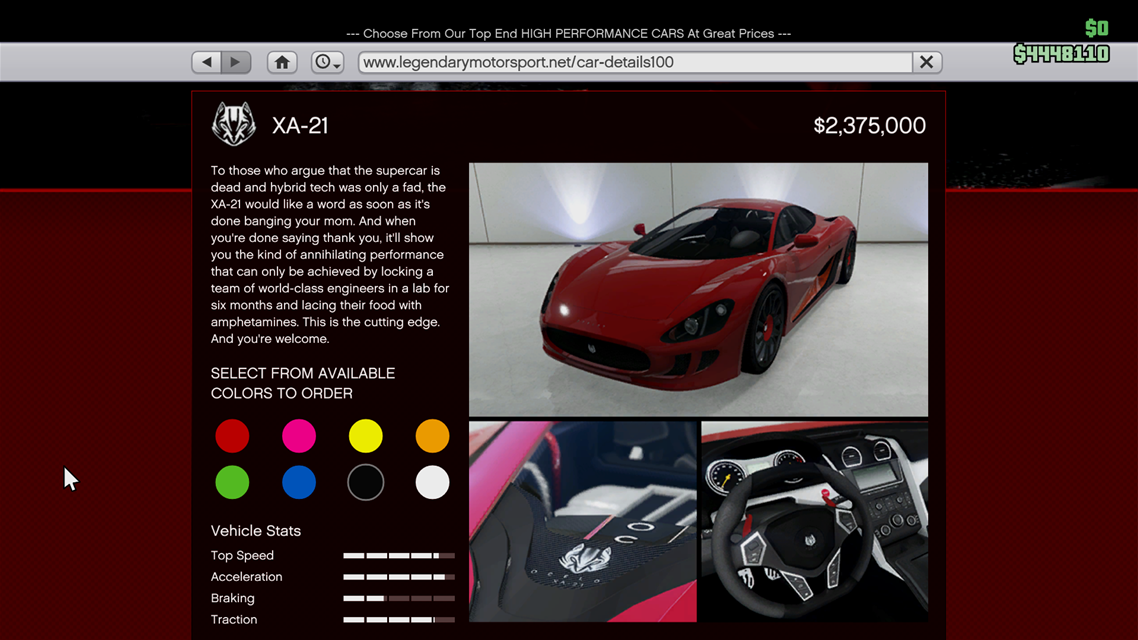Close the browser with the X button
Screen dimensions: 1138x640
[927, 62]
